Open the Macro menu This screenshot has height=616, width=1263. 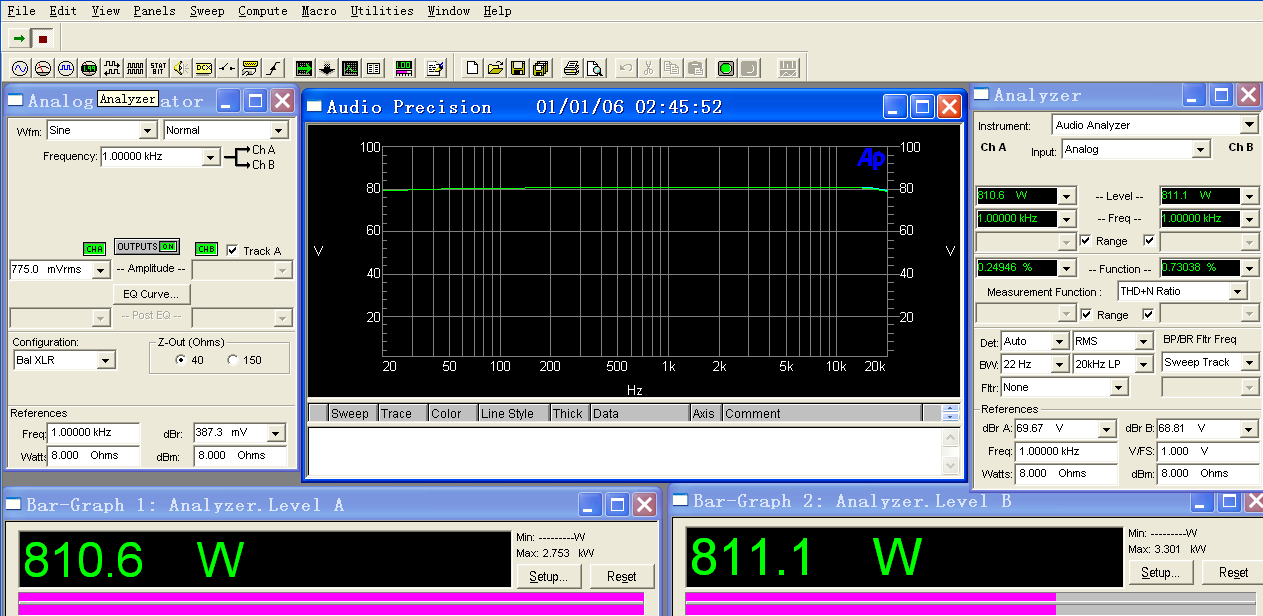coord(319,11)
